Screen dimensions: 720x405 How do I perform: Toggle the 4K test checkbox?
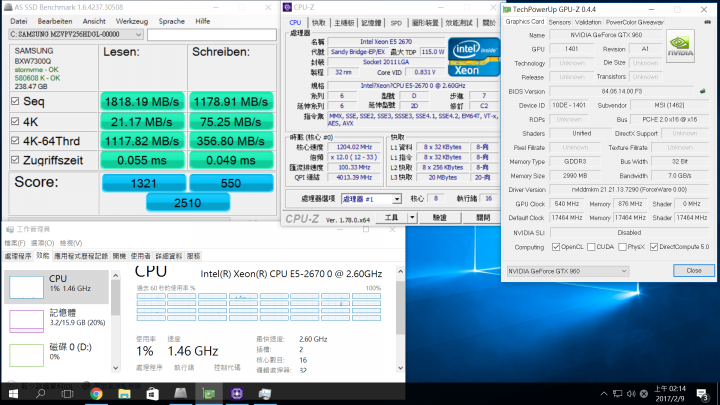pyautogui.click(x=15, y=121)
